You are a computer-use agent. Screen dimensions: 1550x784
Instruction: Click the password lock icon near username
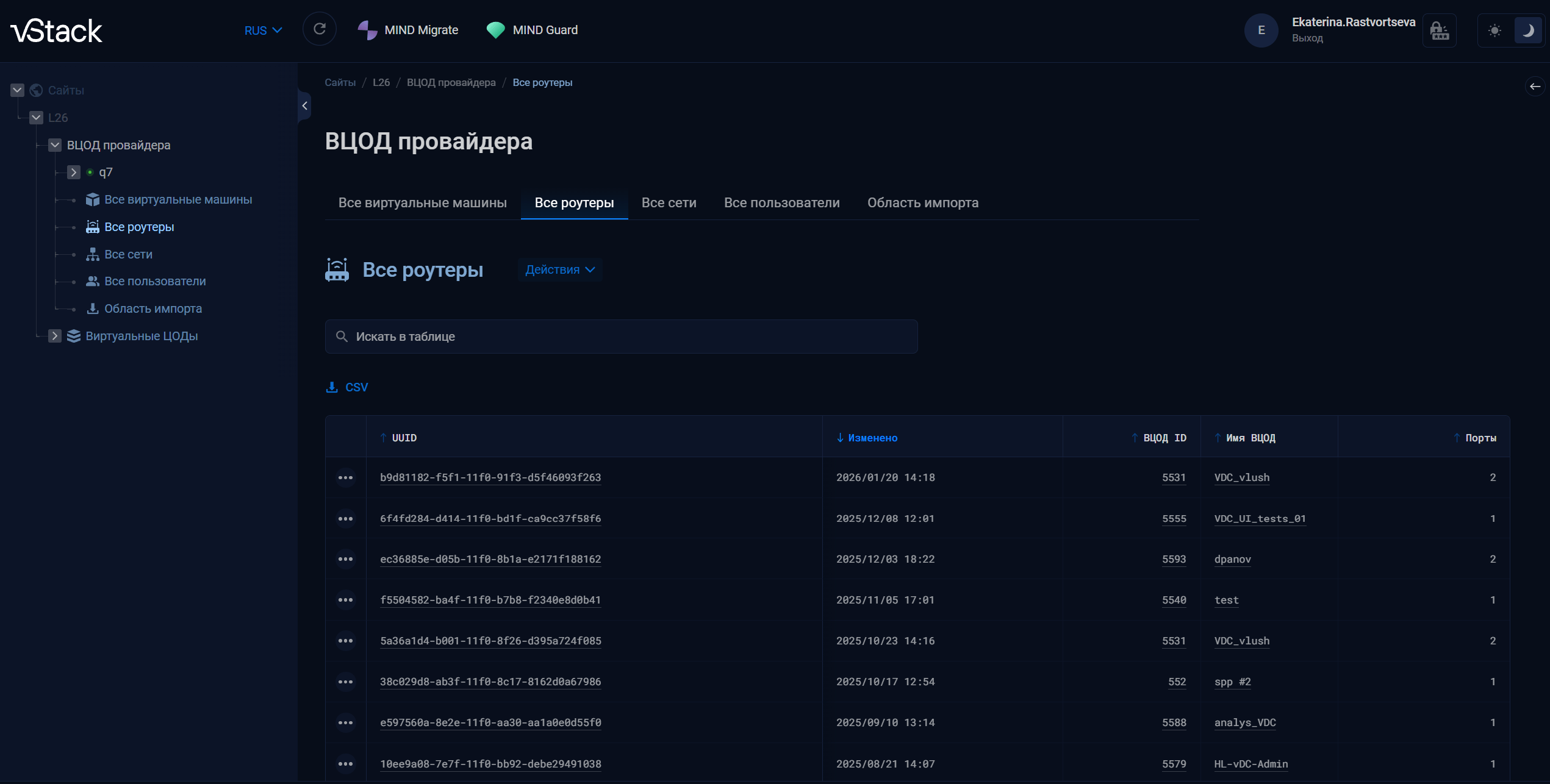(1439, 30)
